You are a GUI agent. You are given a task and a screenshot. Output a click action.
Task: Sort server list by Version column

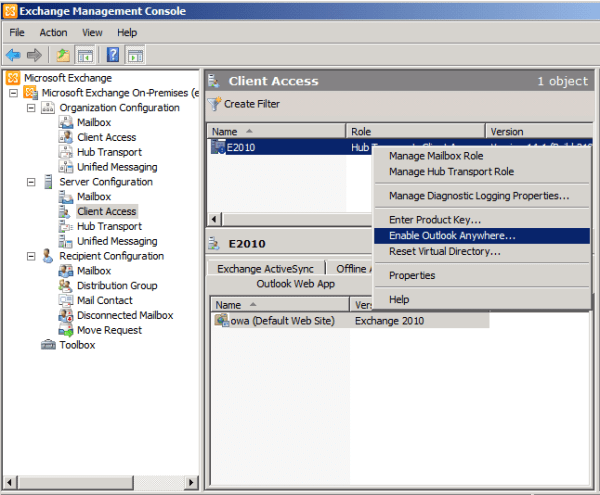[539, 132]
